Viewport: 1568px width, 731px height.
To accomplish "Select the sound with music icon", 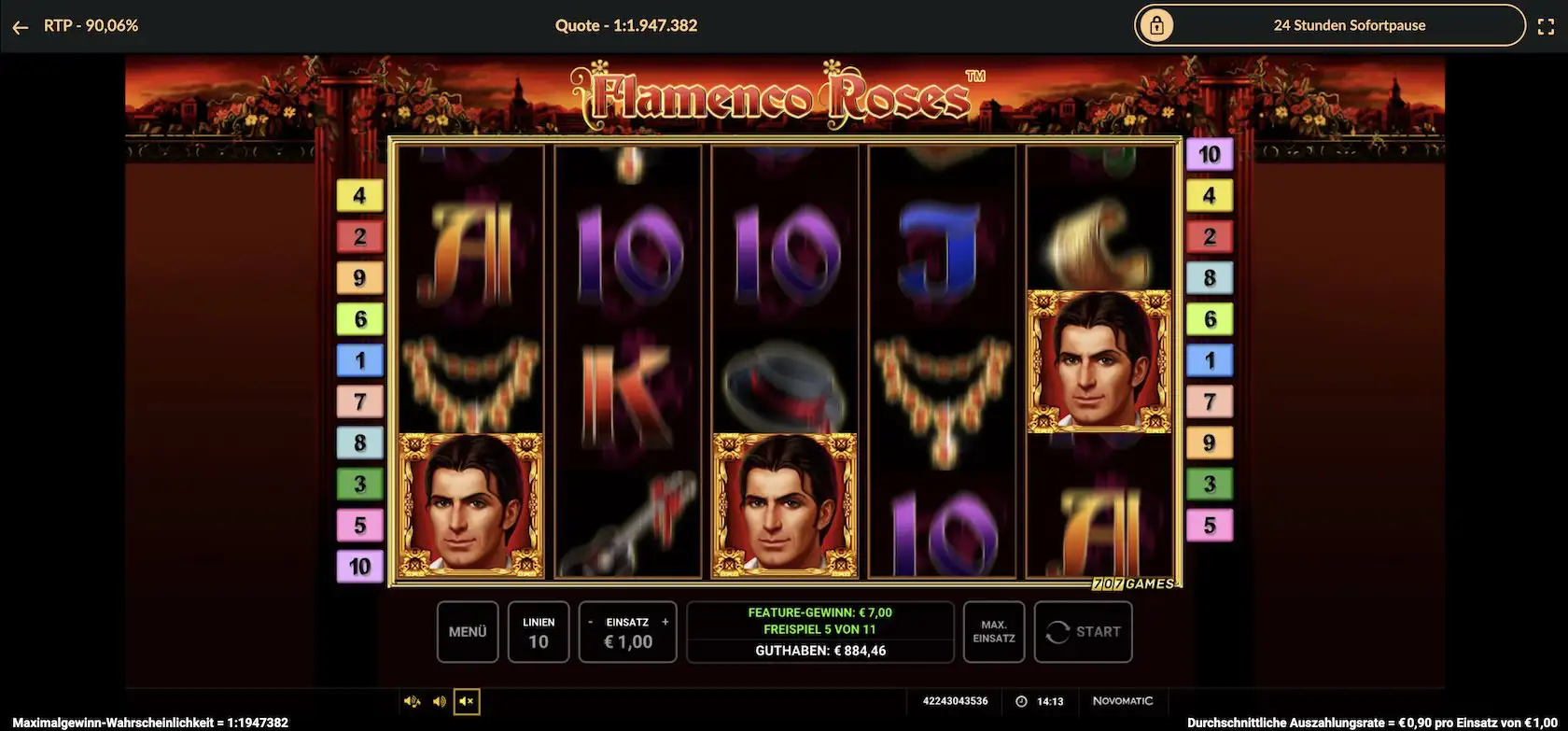I will pos(412,701).
